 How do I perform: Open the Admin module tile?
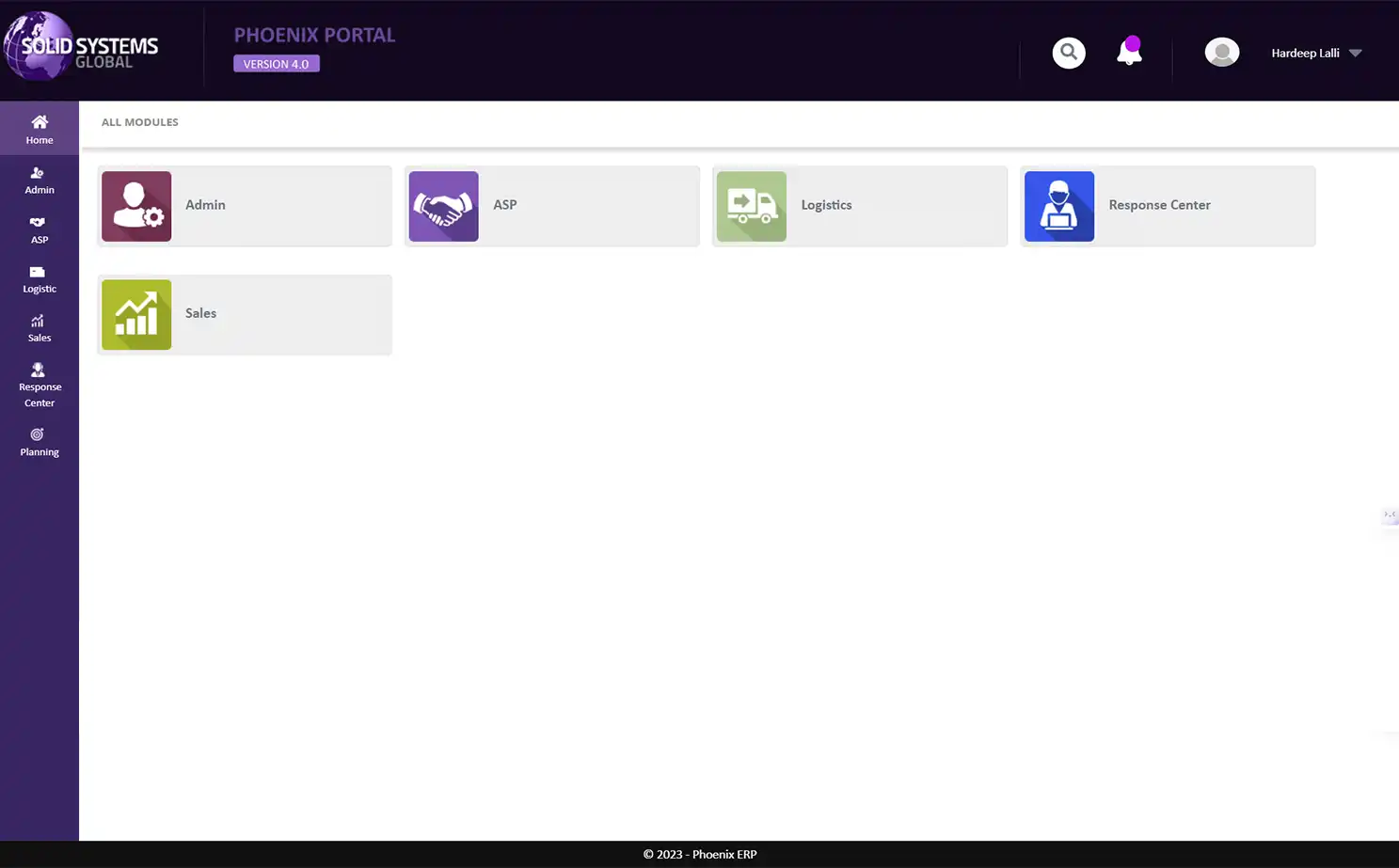(x=244, y=205)
